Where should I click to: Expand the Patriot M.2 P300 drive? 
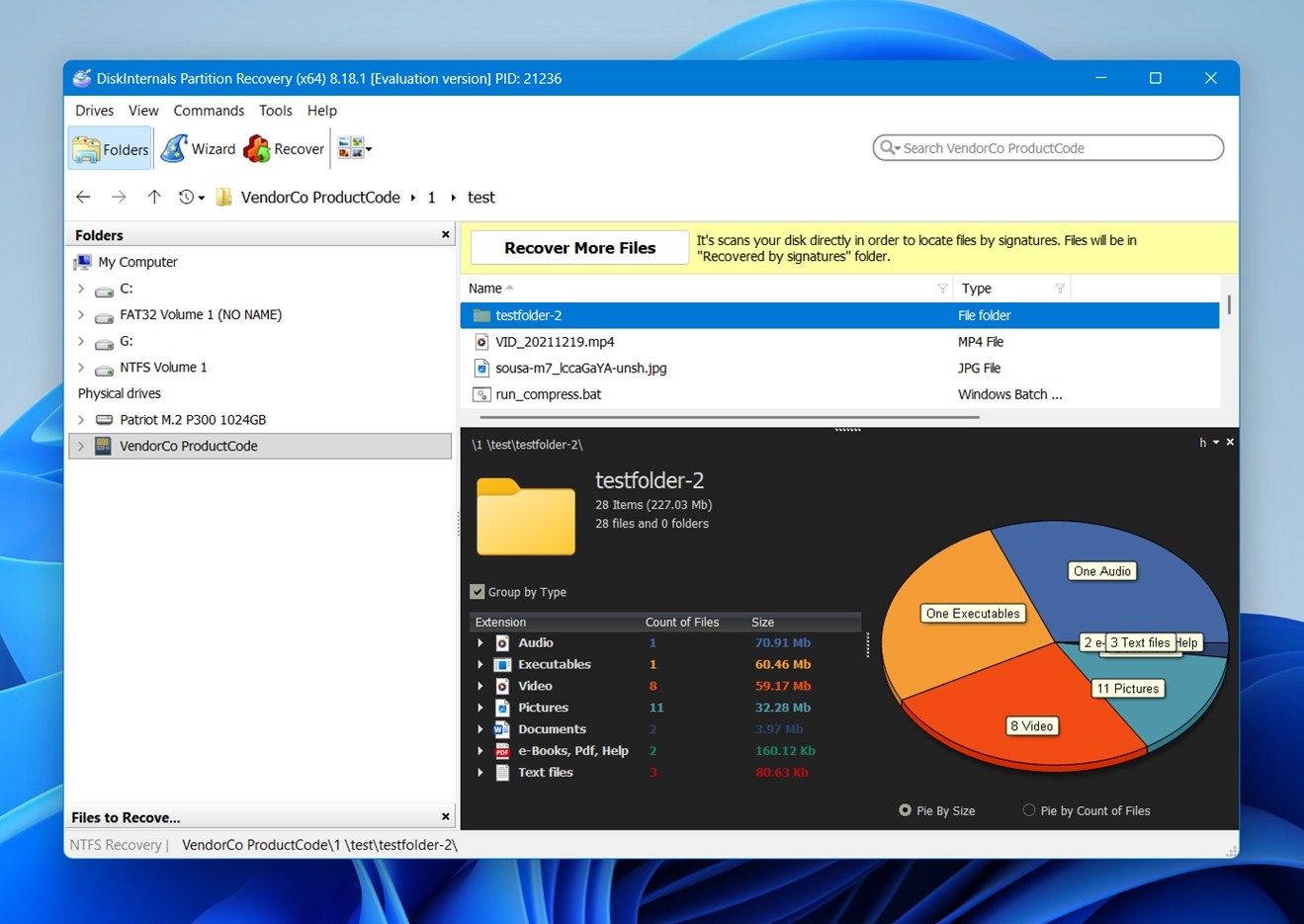tap(81, 420)
